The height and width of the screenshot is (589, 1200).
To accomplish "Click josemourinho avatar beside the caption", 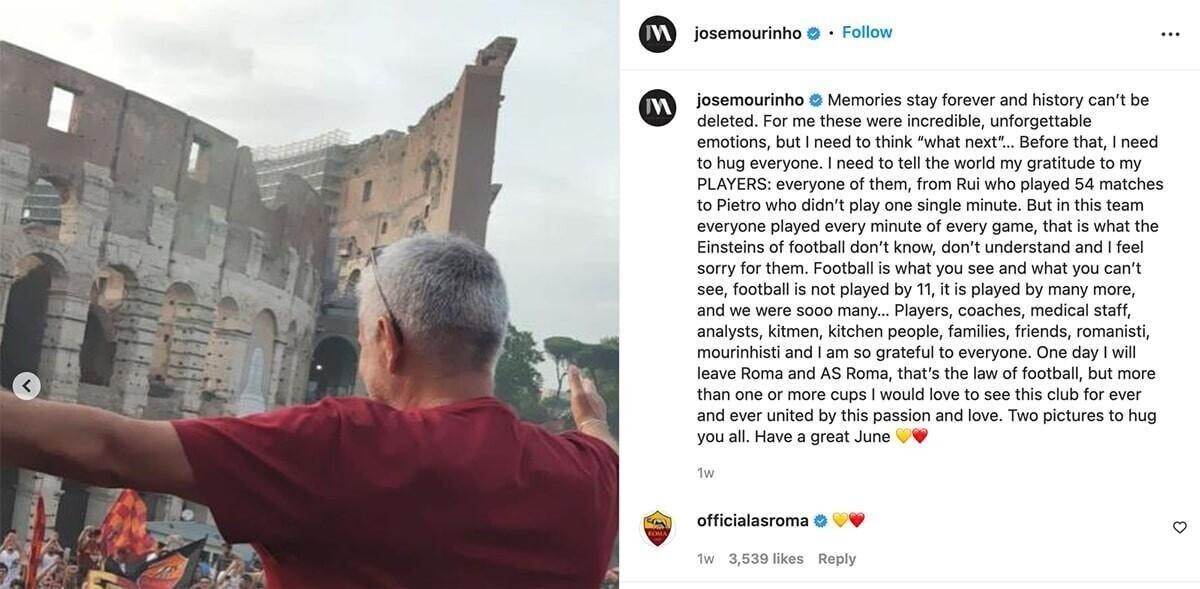I will point(657,107).
